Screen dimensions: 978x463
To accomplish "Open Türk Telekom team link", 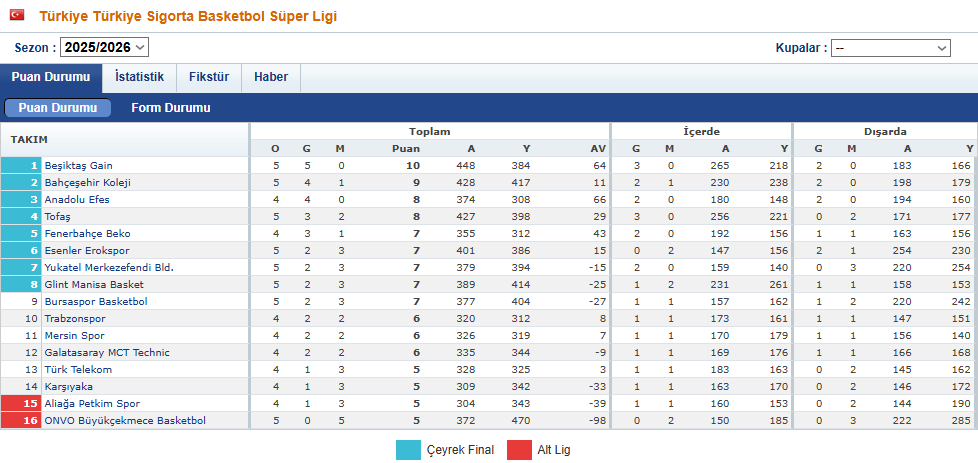I will pyautogui.click(x=78, y=369).
